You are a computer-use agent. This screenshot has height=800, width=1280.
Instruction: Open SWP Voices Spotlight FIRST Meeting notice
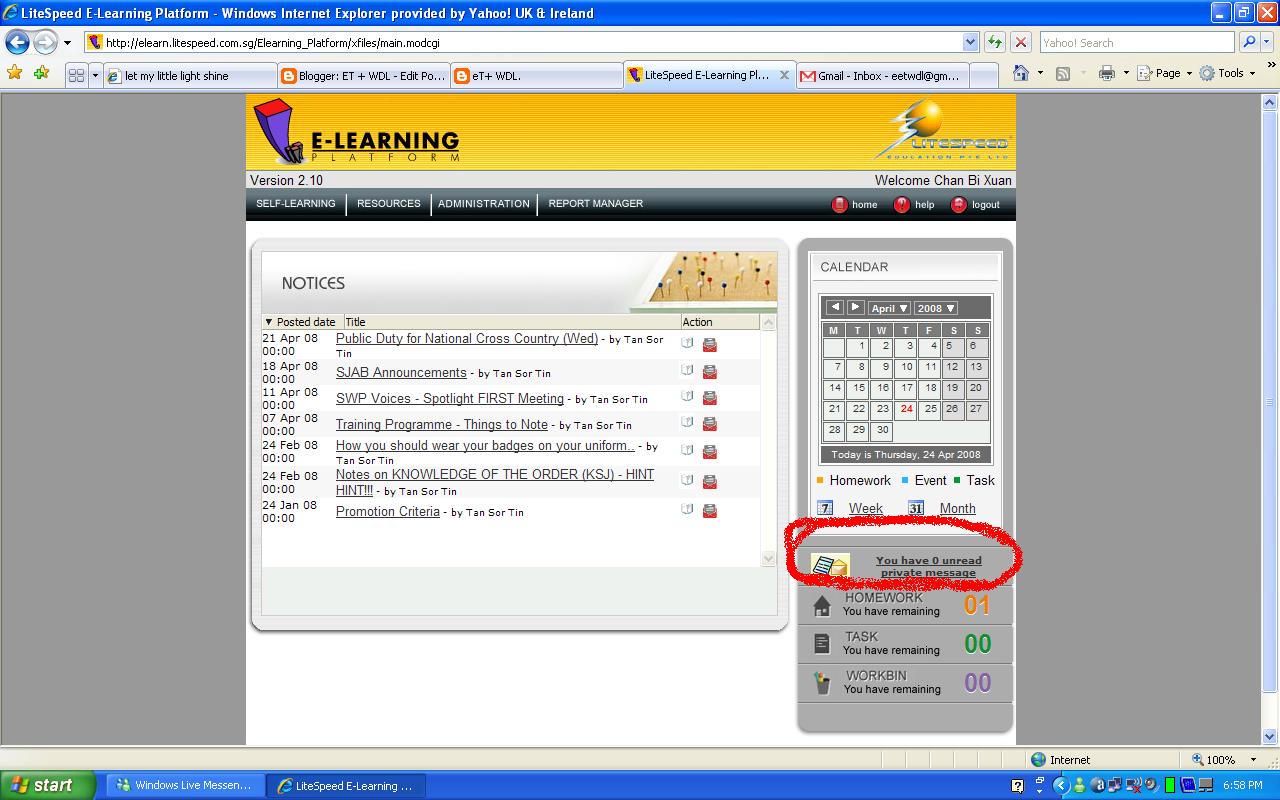pos(450,398)
